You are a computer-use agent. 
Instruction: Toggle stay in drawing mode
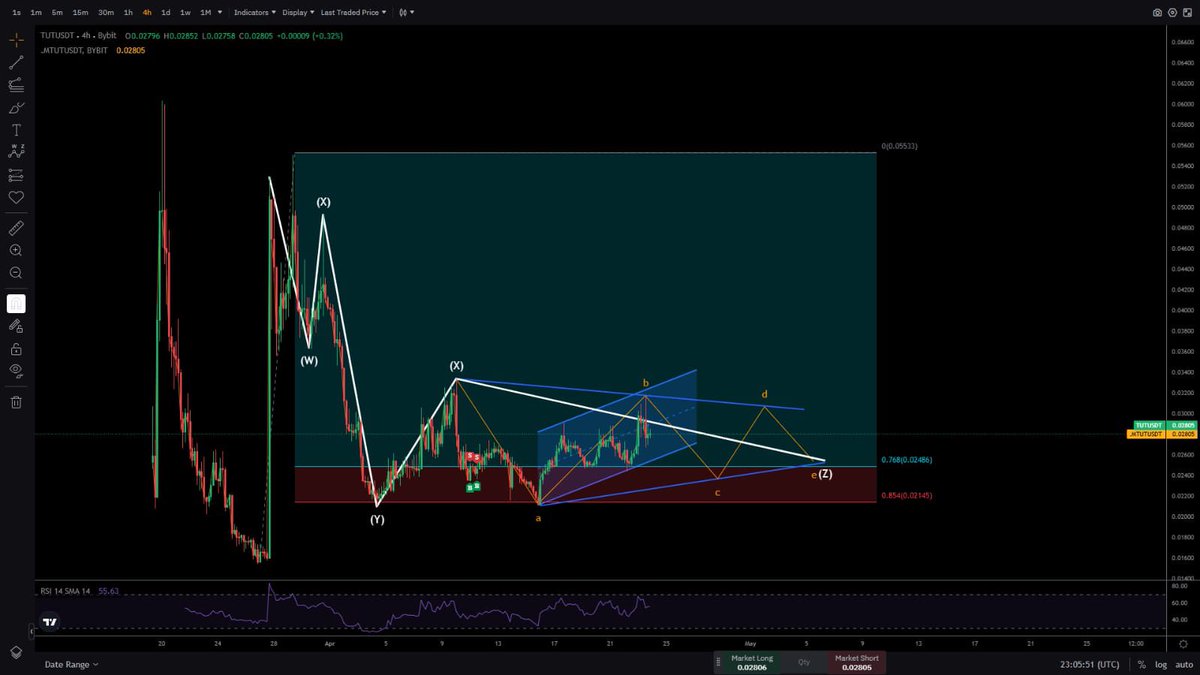click(x=16, y=326)
